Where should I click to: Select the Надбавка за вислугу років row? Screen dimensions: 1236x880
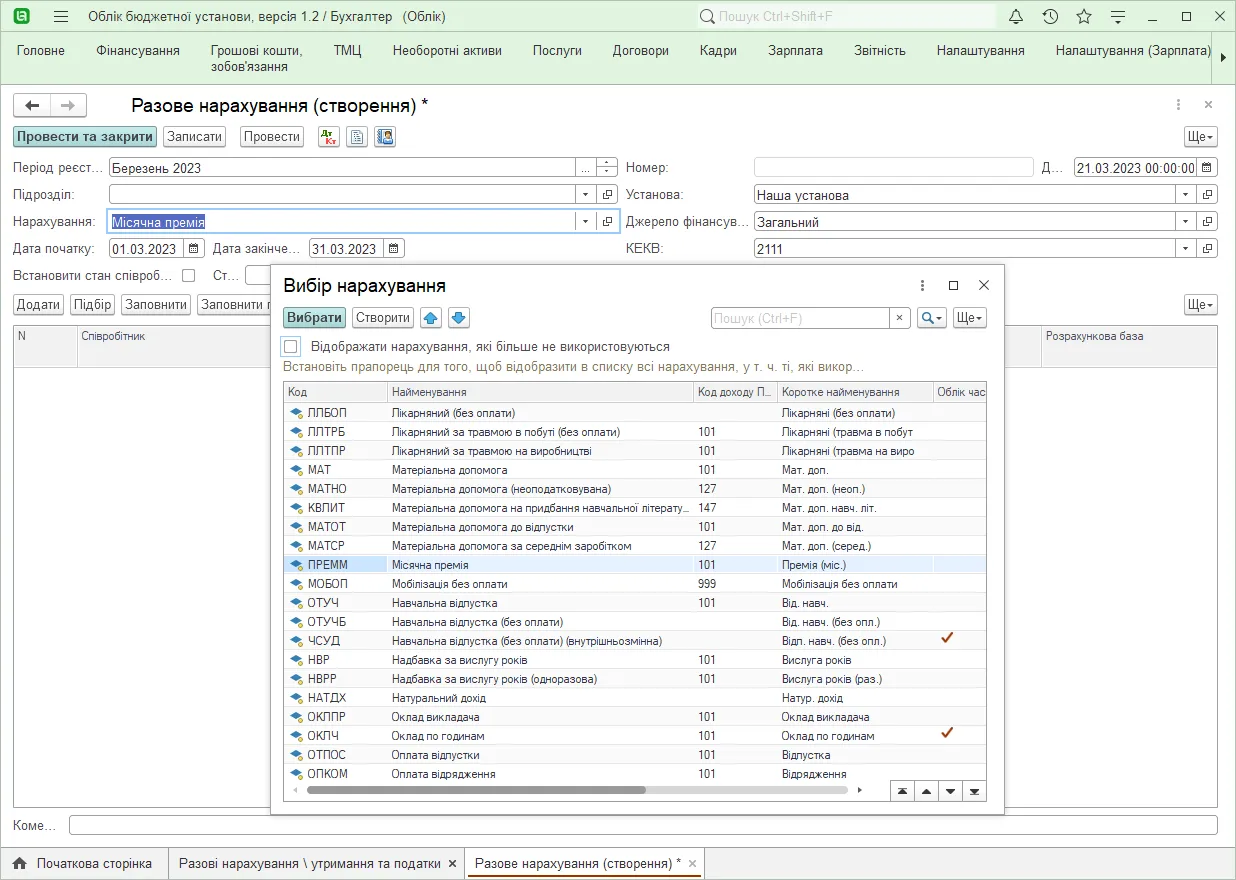coord(634,660)
